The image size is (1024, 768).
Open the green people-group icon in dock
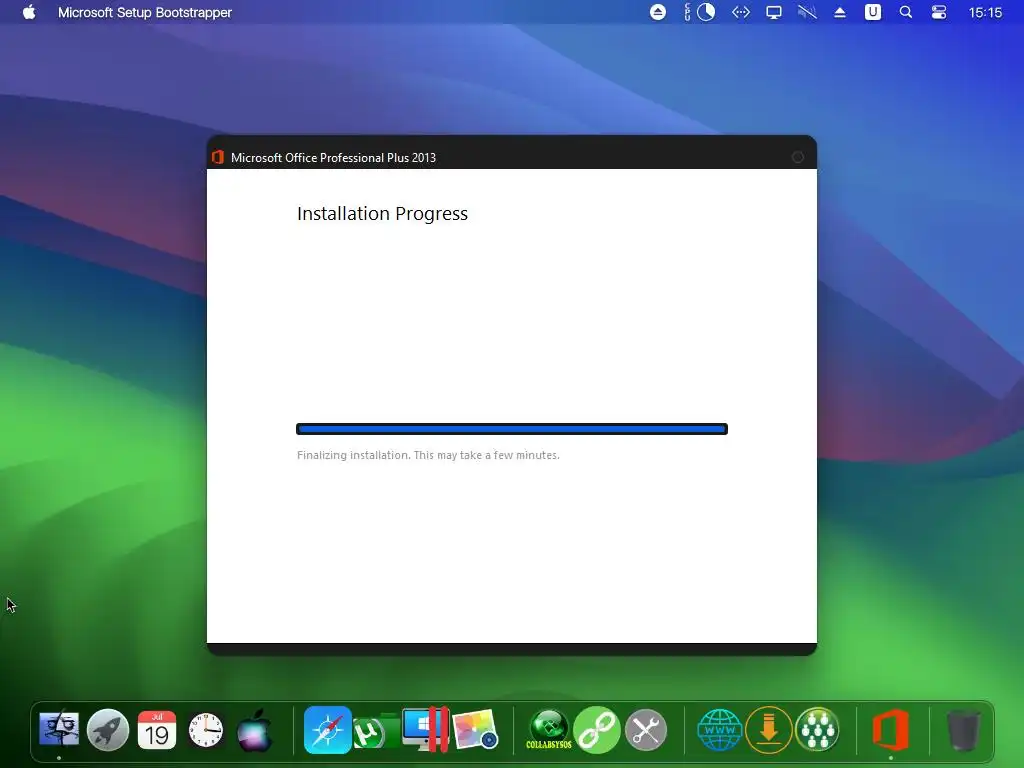pyautogui.click(x=817, y=729)
